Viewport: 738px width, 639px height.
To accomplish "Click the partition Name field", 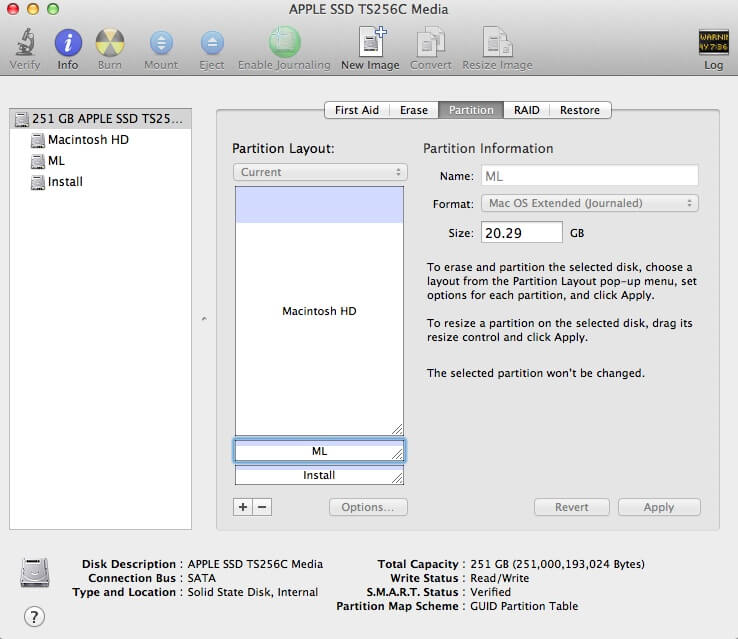I will (x=590, y=176).
